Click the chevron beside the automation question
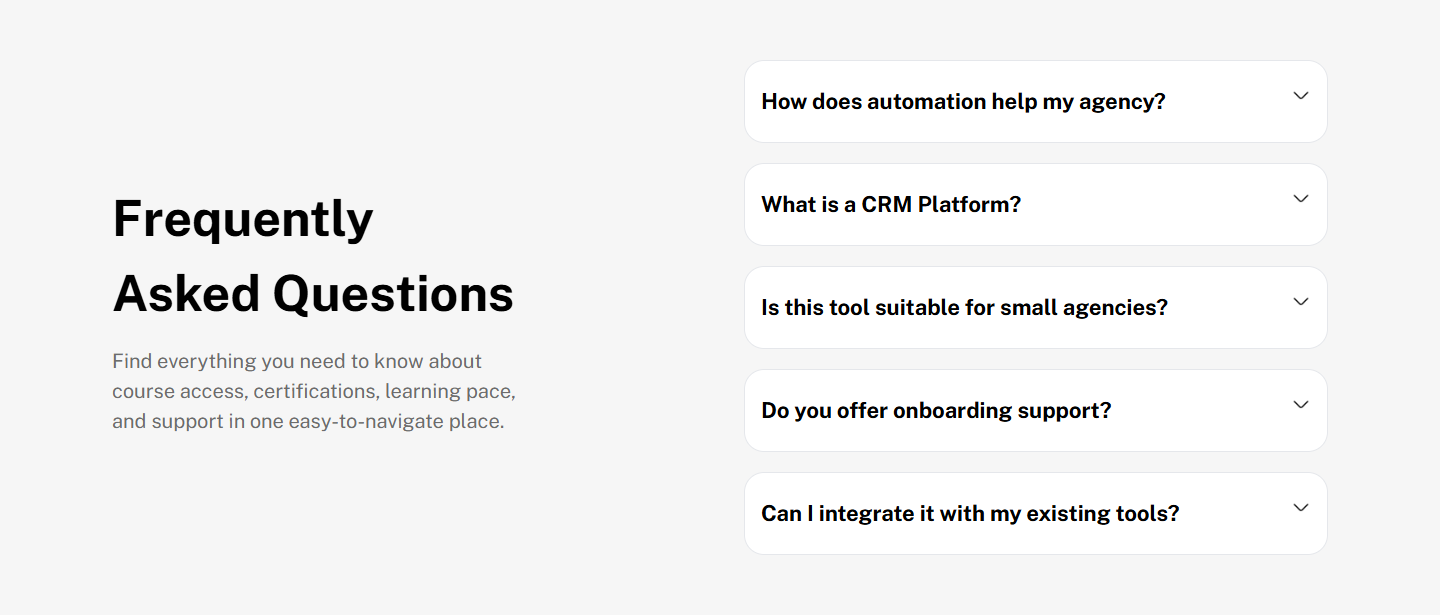This screenshot has width=1440, height=615. 1300,96
